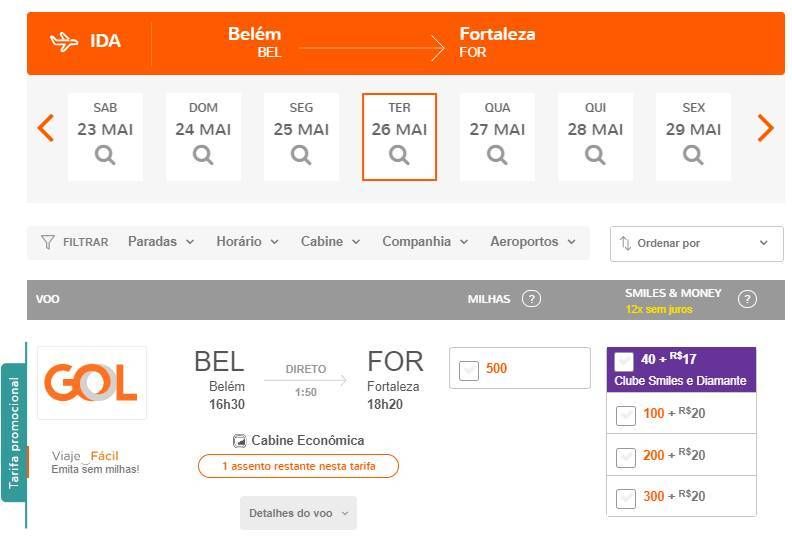
Task: Open the Milhas help question mark
Action: click(531, 299)
